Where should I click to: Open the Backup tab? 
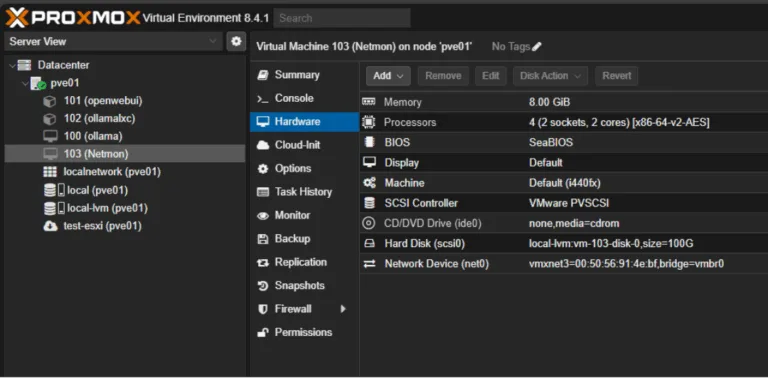point(305,239)
